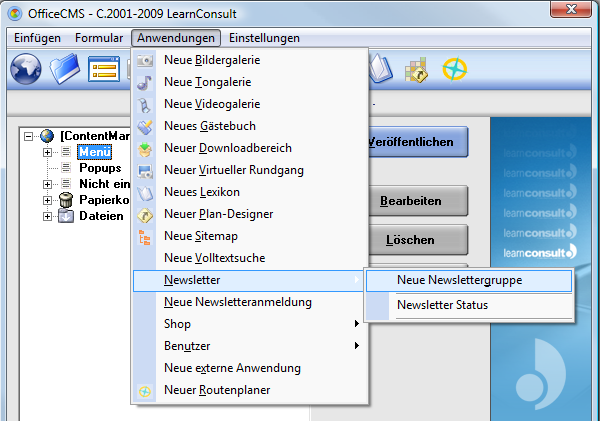Expand the Menü tree node
Screen dimensions: 600x421
[47, 152]
